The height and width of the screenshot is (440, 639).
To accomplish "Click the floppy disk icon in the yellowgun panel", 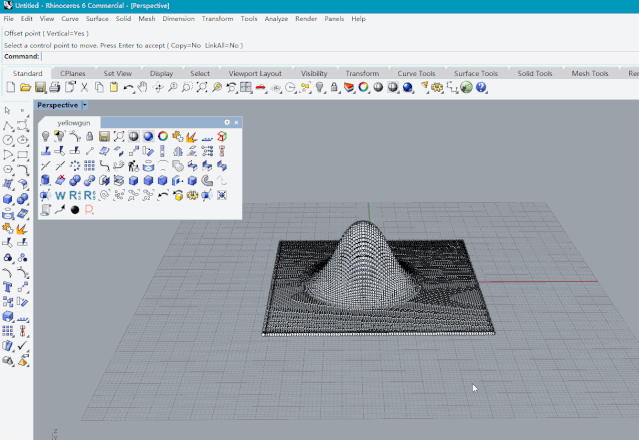I will [x=104, y=136].
